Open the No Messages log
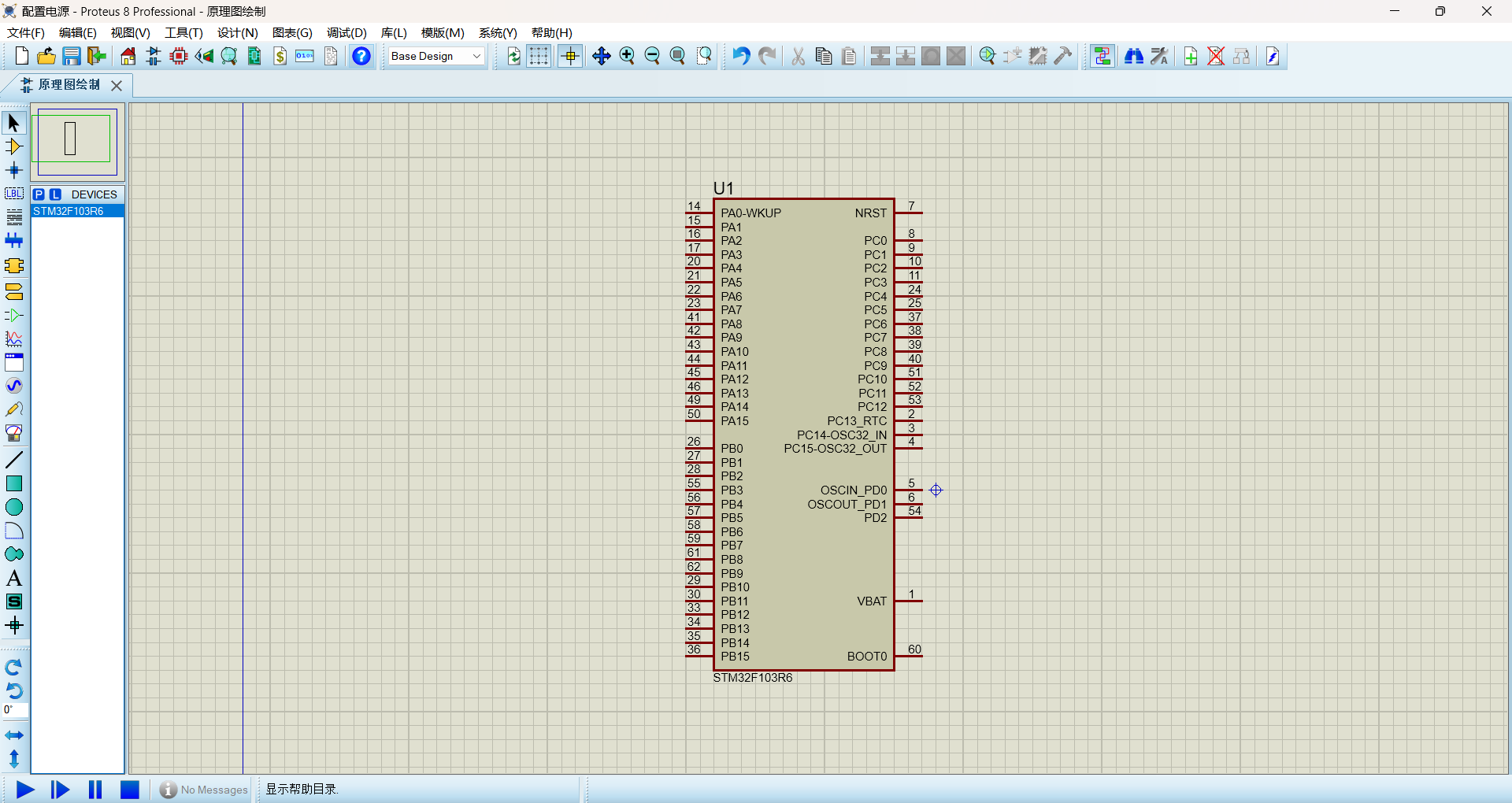This screenshot has width=1512, height=803. click(x=203, y=790)
